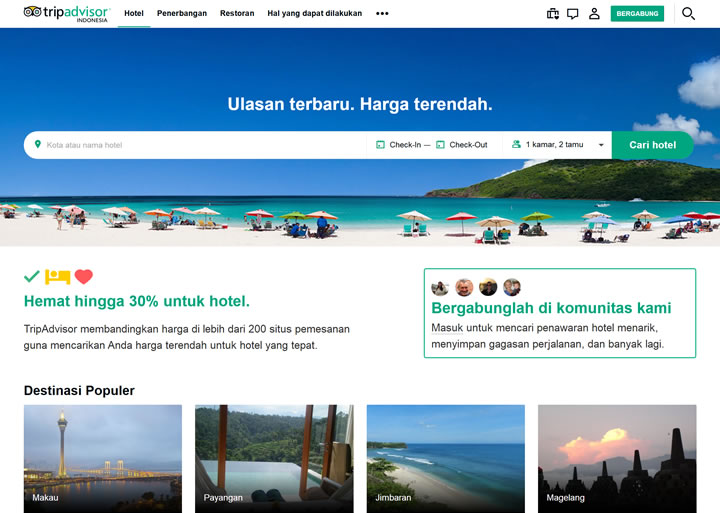Go to the Penerbangan menu item
Viewport: 720px width, 513px height.
point(181,14)
